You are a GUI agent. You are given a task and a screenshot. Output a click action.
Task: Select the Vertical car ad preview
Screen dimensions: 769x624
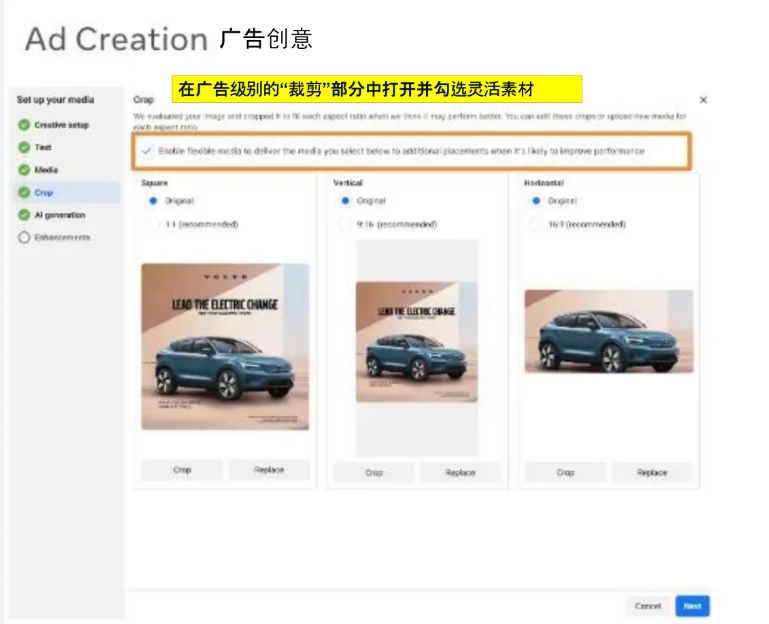pos(416,342)
